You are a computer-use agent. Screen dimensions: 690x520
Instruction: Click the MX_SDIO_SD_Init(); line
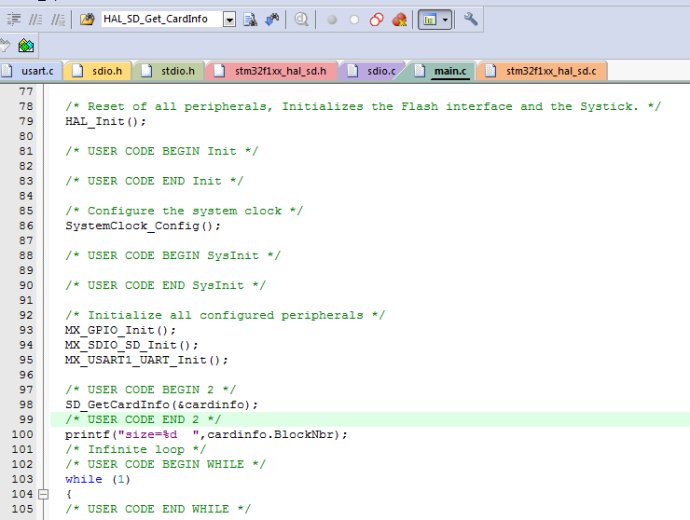click(132, 345)
